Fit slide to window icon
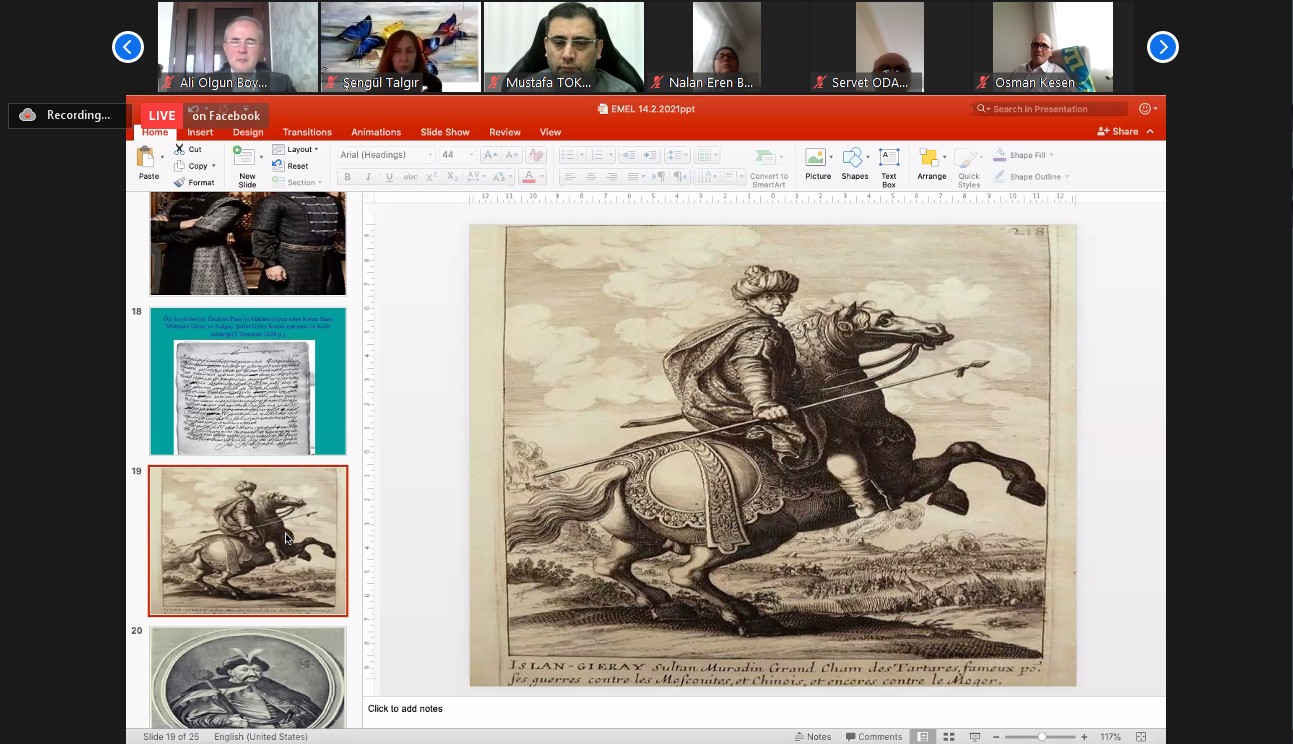 point(1143,737)
